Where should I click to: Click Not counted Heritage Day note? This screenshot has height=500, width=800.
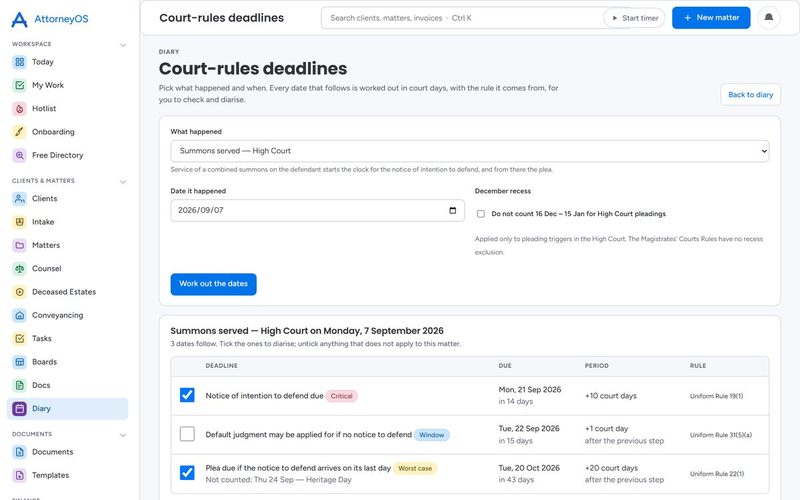pos(279,480)
